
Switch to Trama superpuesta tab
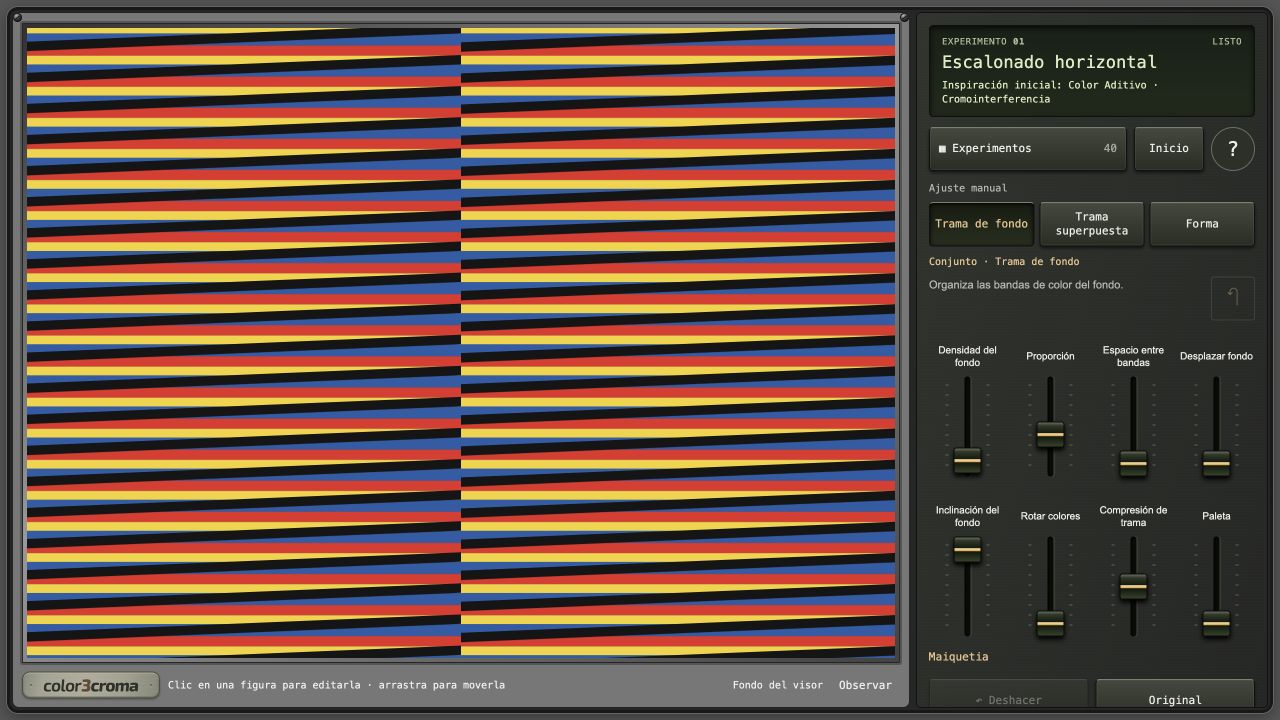(1091, 224)
